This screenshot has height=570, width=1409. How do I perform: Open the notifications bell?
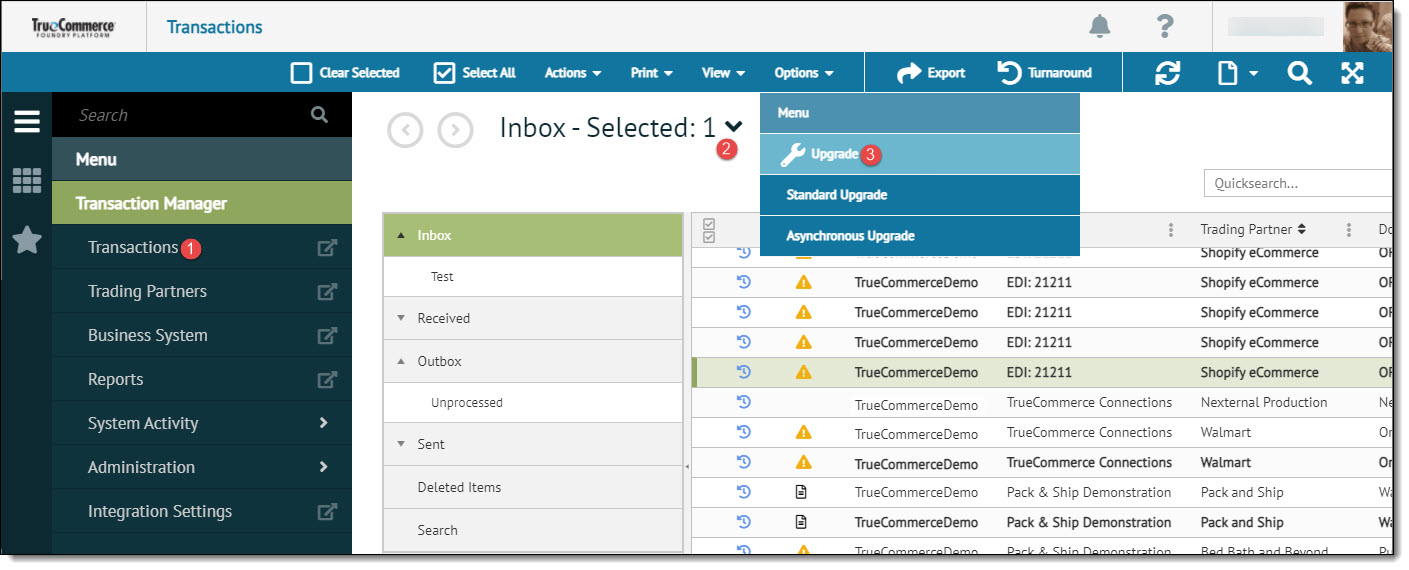tap(1100, 26)
